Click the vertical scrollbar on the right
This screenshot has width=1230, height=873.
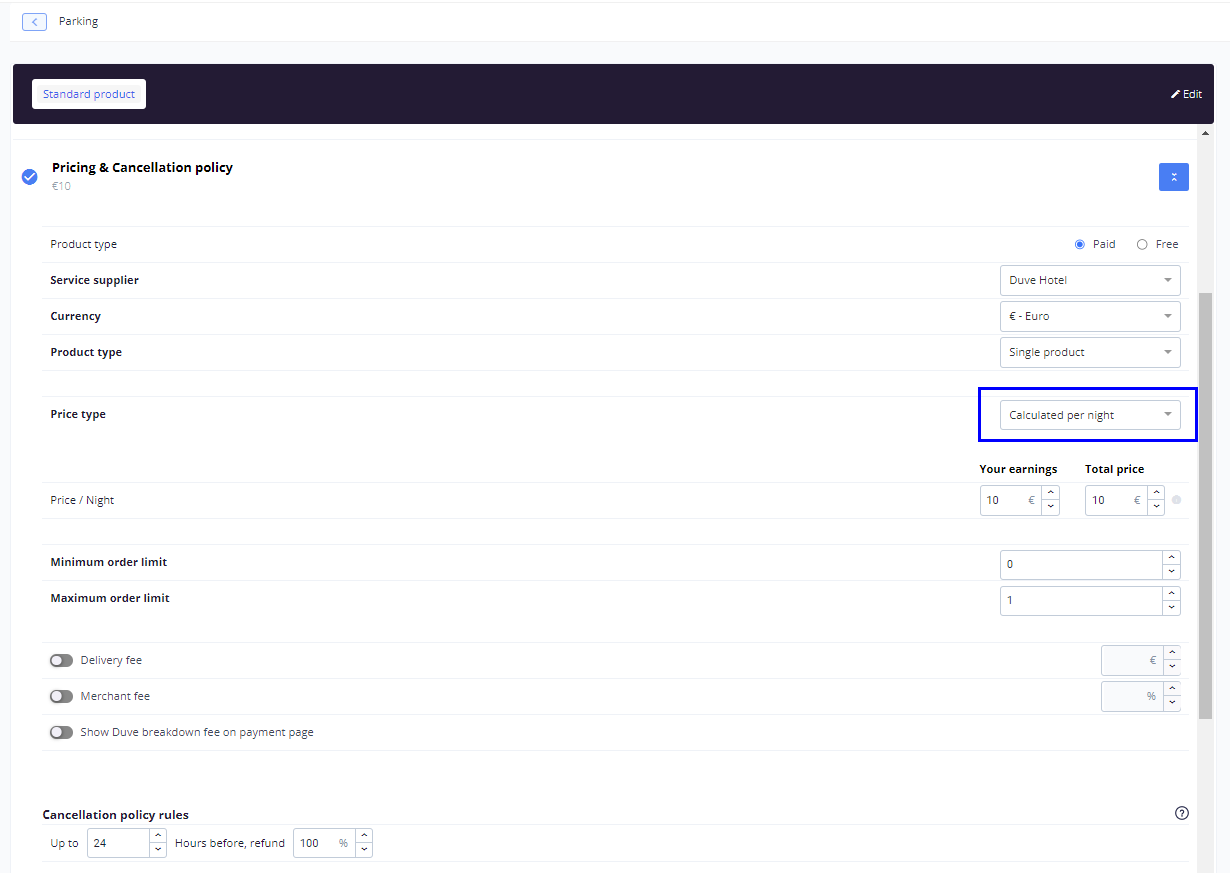pos(1205,500)
